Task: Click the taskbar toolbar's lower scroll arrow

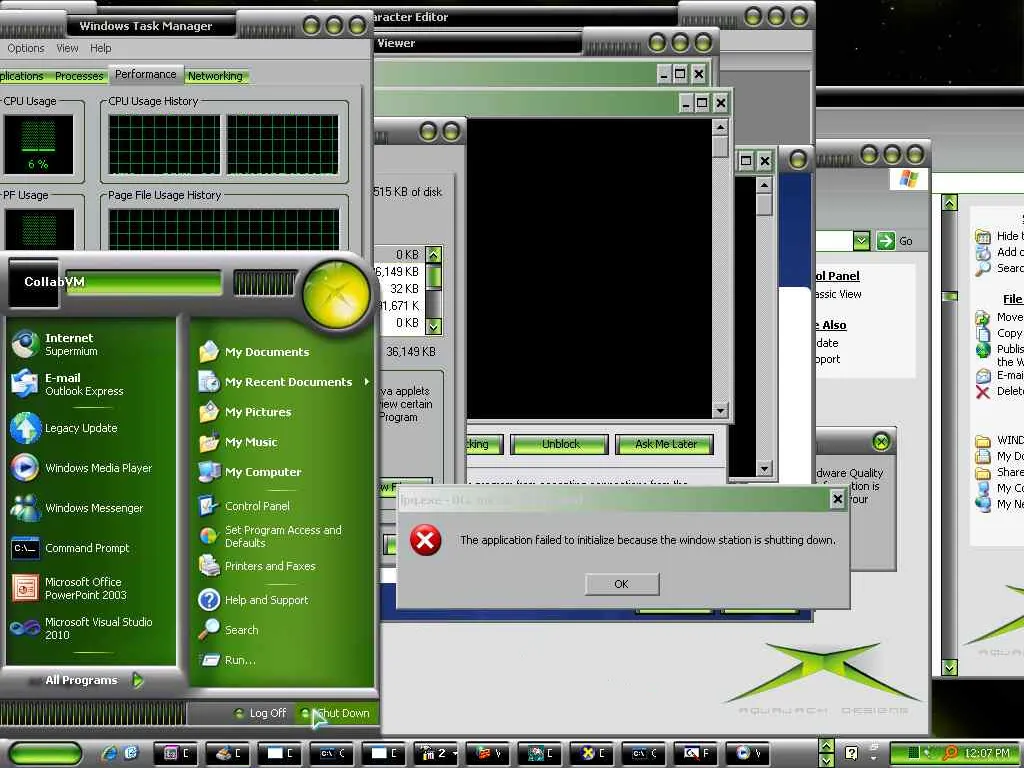Action: click(826, 760)
